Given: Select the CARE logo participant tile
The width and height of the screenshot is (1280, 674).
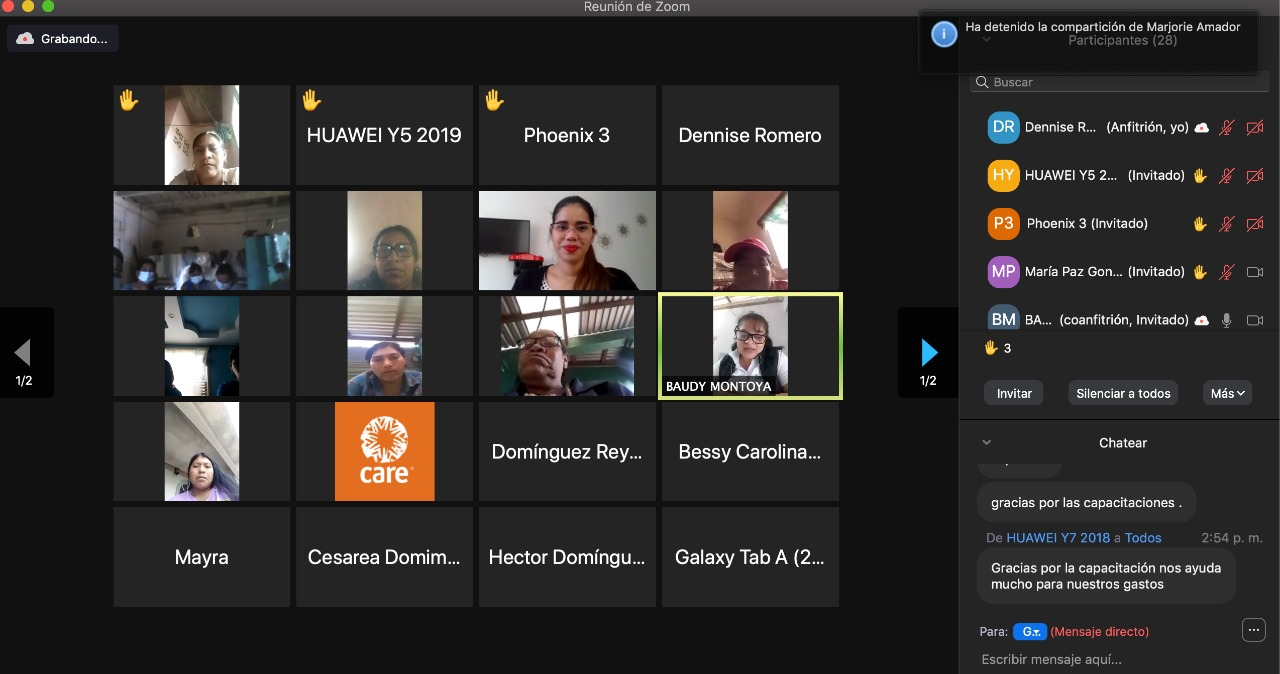Looking at the screenshot, I should (384, 451).
